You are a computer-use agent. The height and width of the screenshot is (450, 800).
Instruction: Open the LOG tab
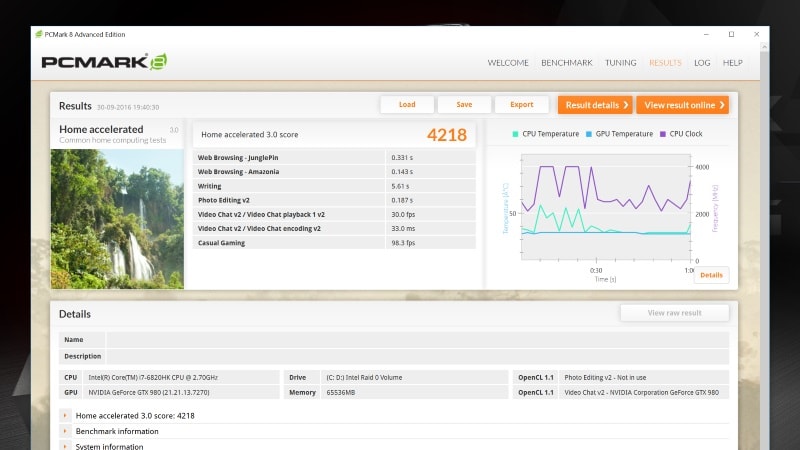point(702,63)
